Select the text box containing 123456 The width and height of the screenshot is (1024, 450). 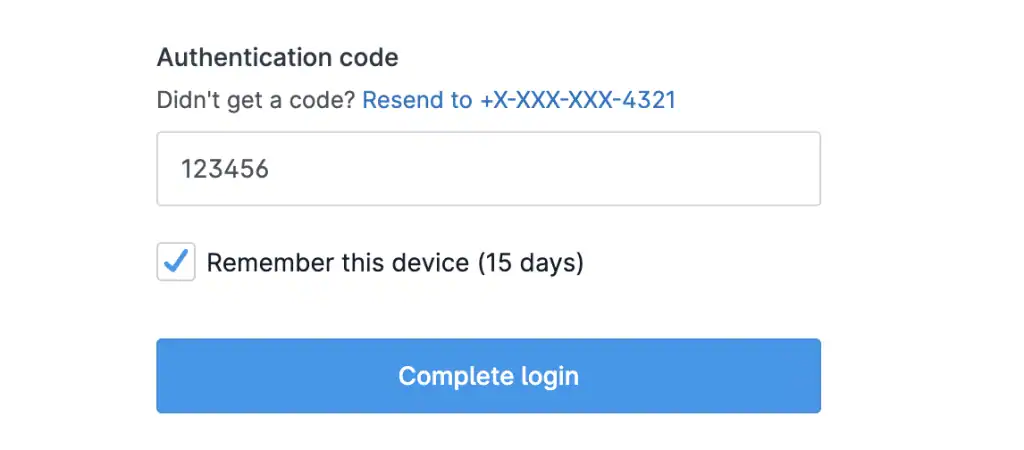488,169
